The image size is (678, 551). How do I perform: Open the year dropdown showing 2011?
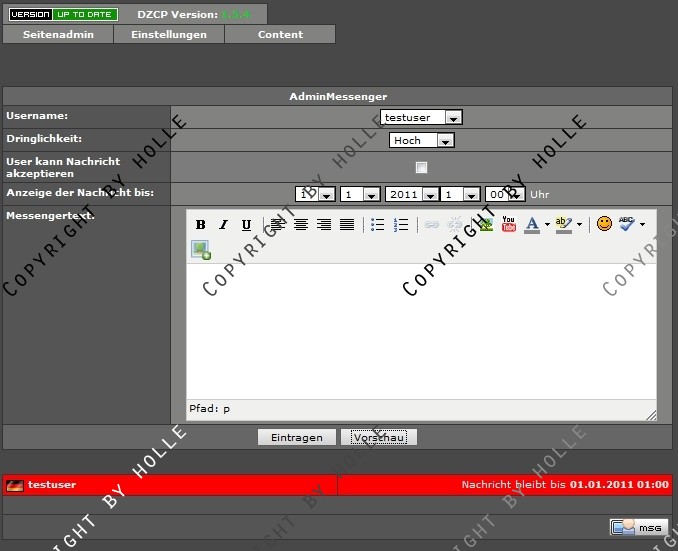(412, 194)
